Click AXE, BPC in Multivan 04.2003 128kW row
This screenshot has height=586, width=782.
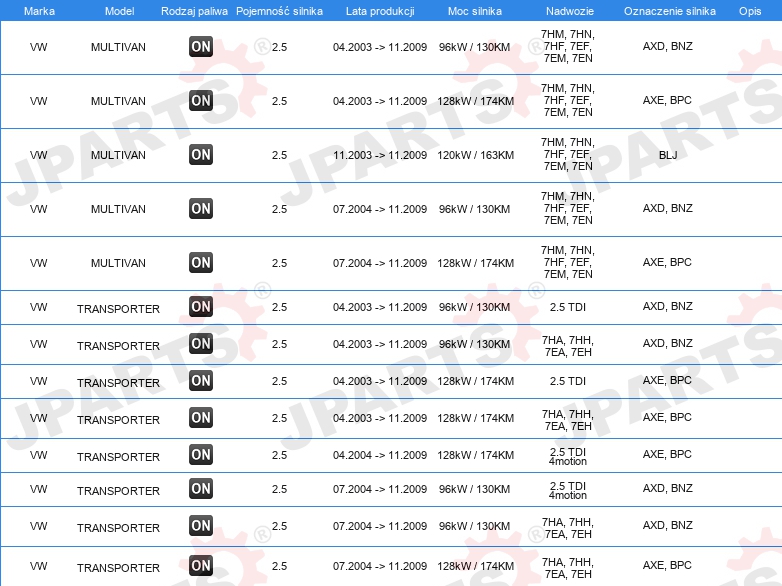click(667, 100)
